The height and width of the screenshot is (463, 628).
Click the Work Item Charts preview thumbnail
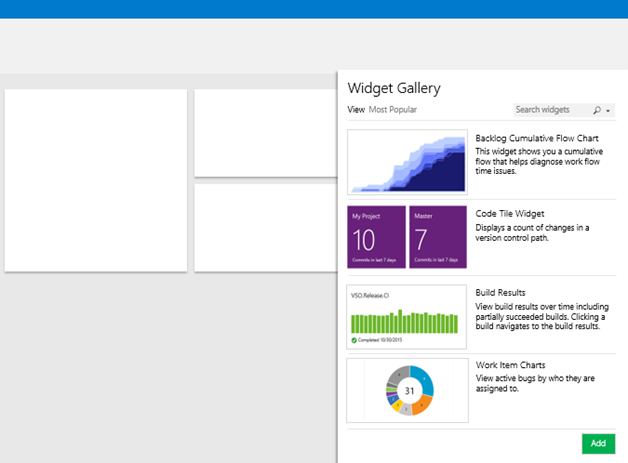pyautogui.click(x=407, y=391)
